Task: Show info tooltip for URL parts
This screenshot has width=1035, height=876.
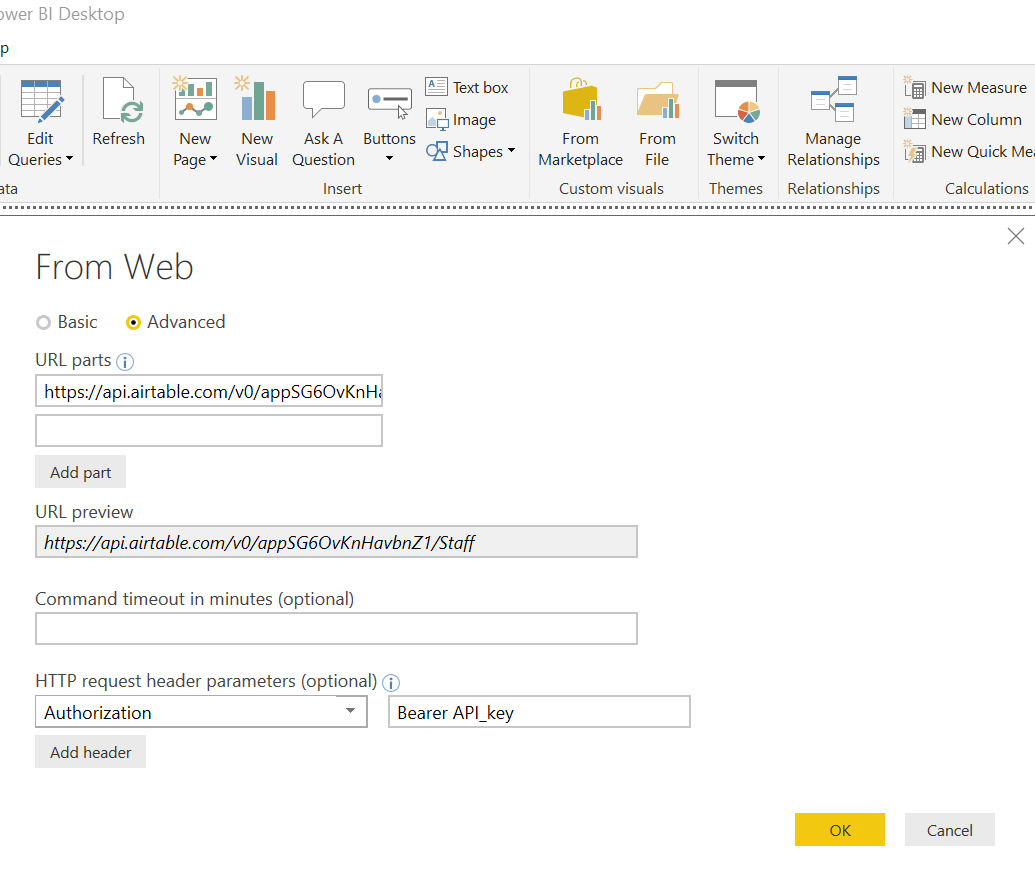Action: (125, 362)
